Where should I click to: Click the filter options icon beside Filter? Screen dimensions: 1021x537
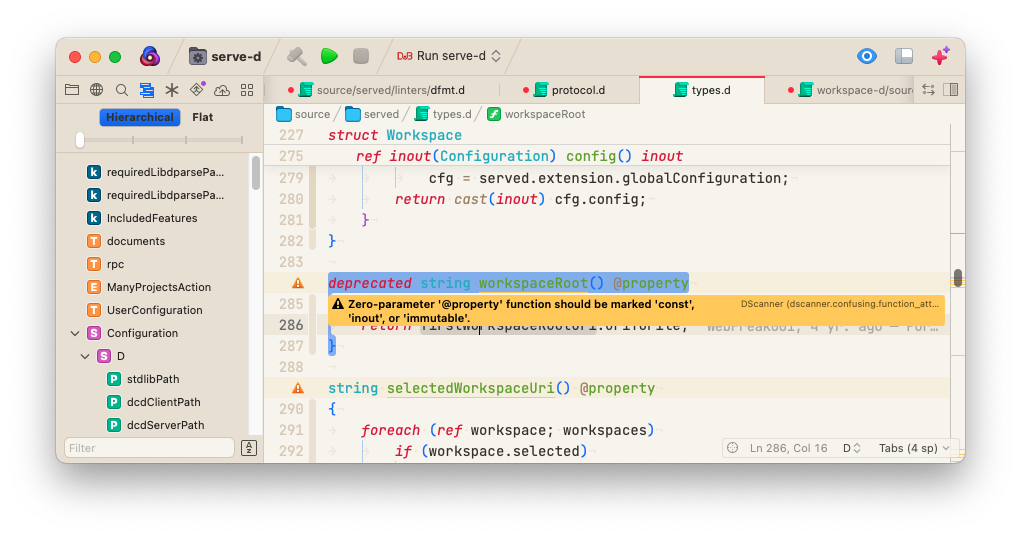pyautogui.click(x=249, y=448)
